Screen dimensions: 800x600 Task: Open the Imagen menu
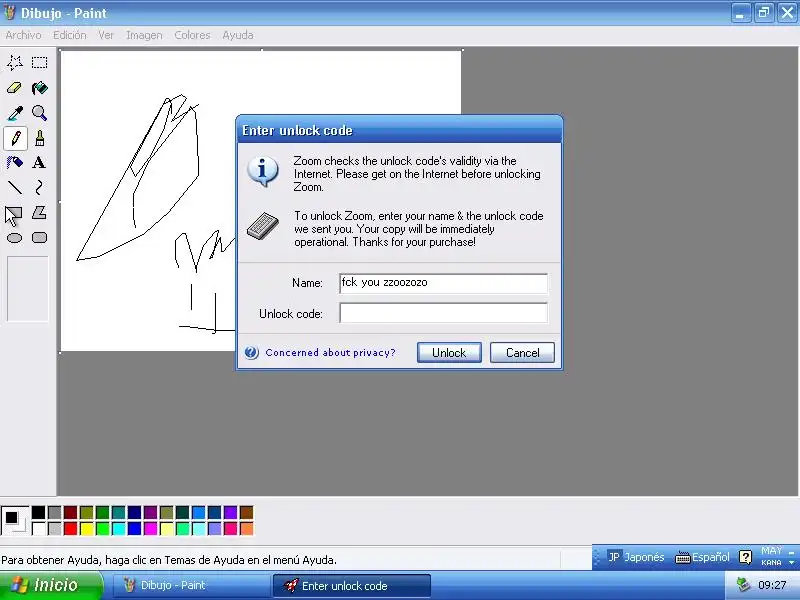[x=144, y=35]
